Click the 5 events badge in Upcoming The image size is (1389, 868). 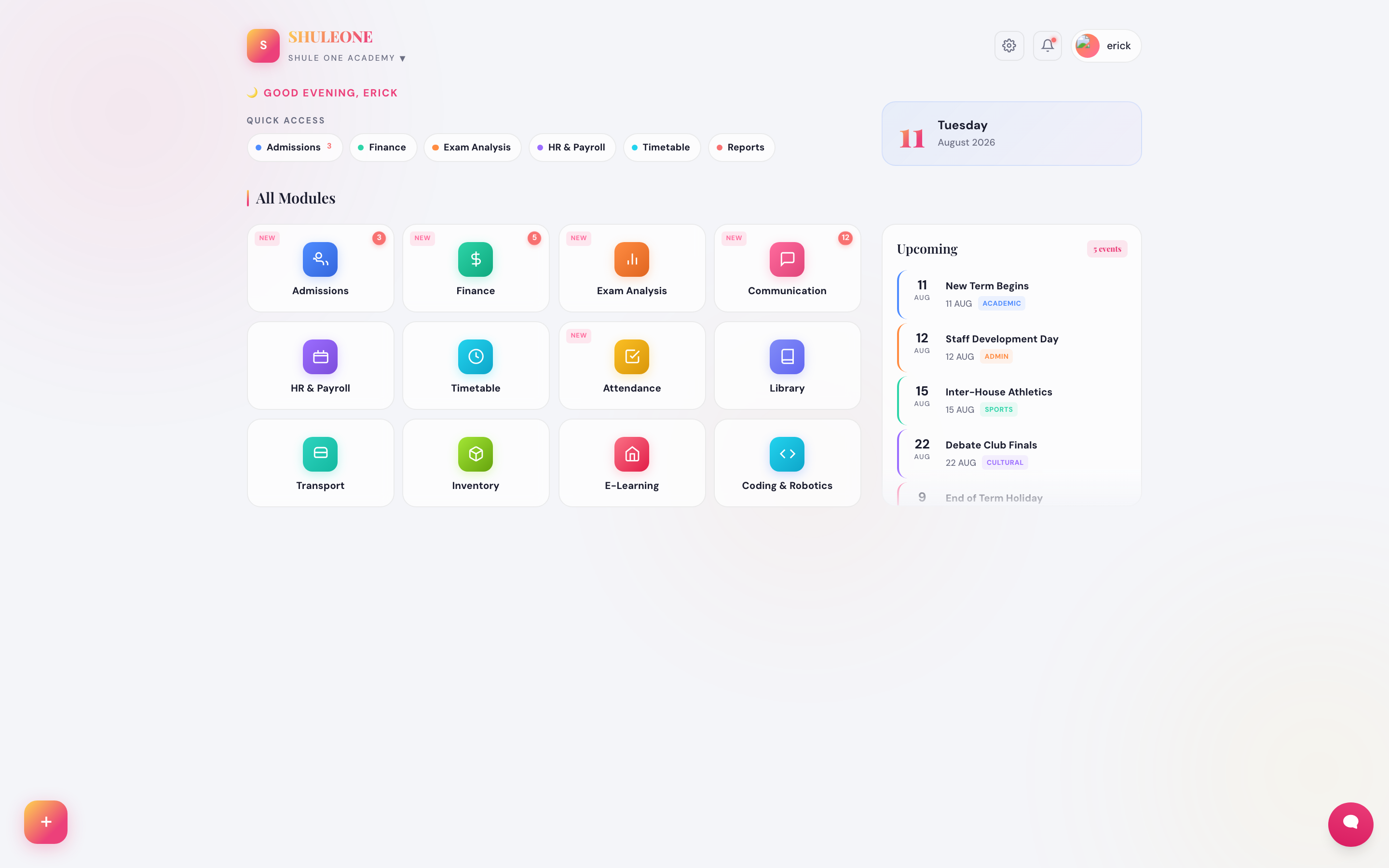1107,249
